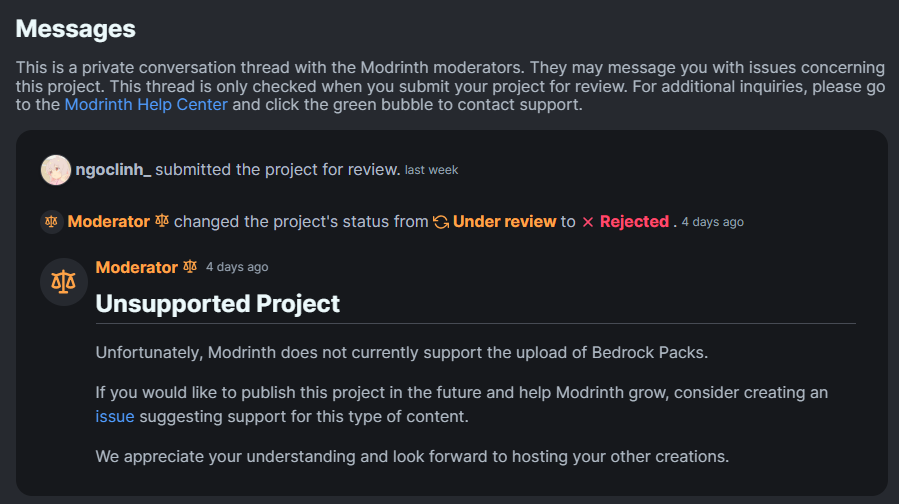Click the Unsupported Project heading
Image resolution: width=899 pixels, height=504 pixels.
(x=218, y=303)
